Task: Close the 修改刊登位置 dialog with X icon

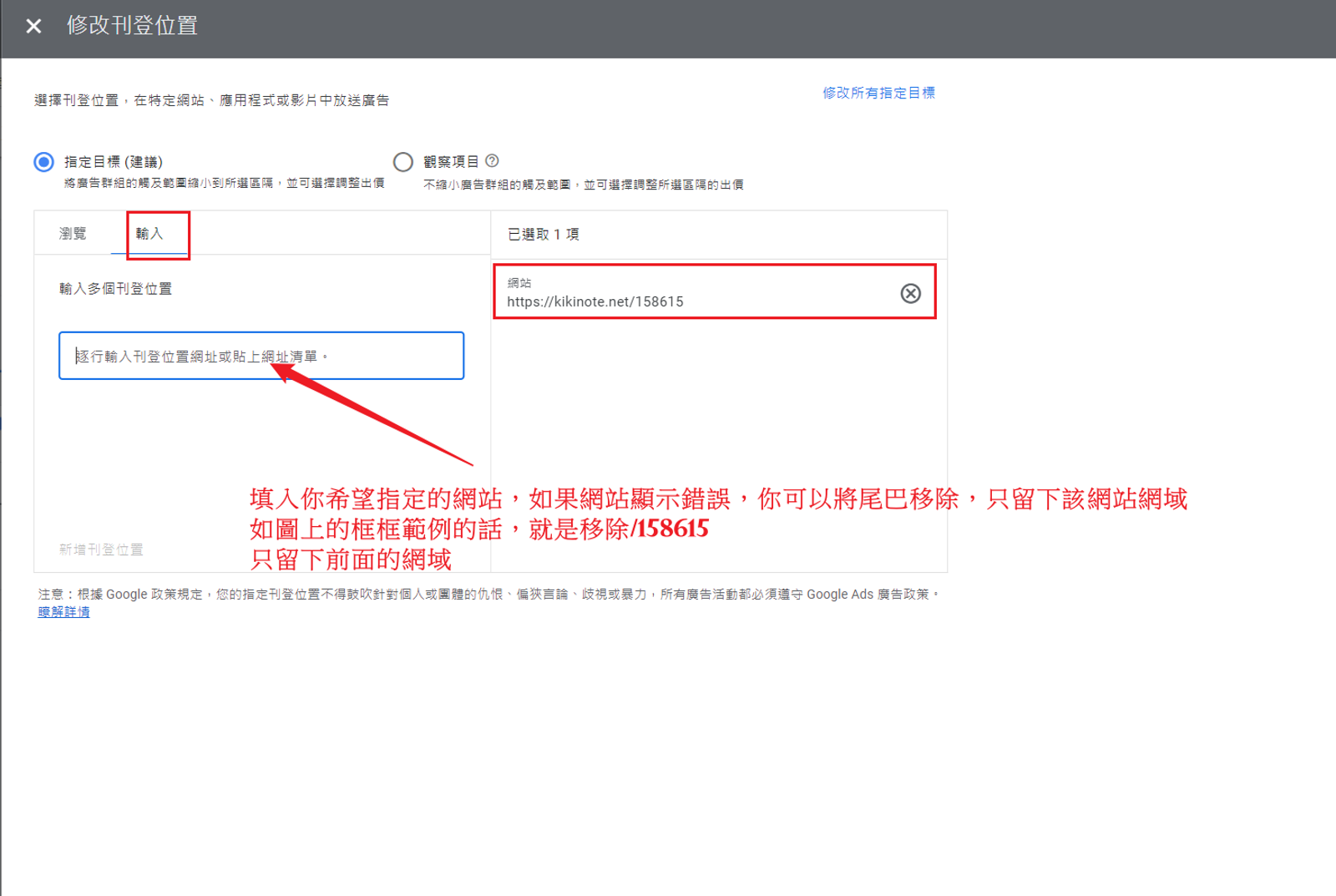Action: pyautogui.click(x=33, y=27)
